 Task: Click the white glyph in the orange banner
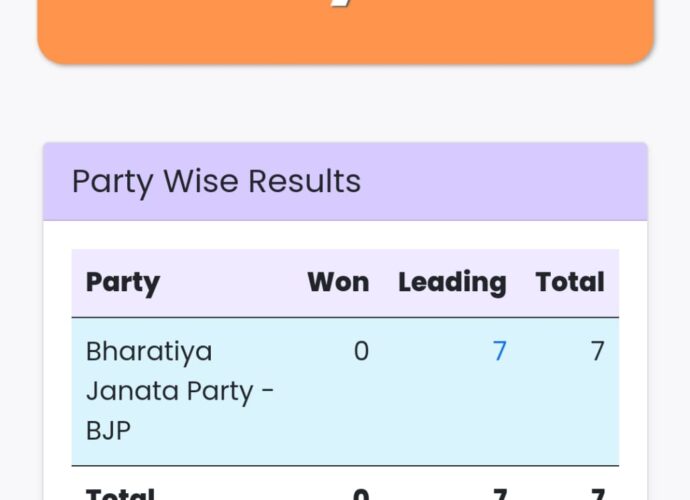(345, 10)
